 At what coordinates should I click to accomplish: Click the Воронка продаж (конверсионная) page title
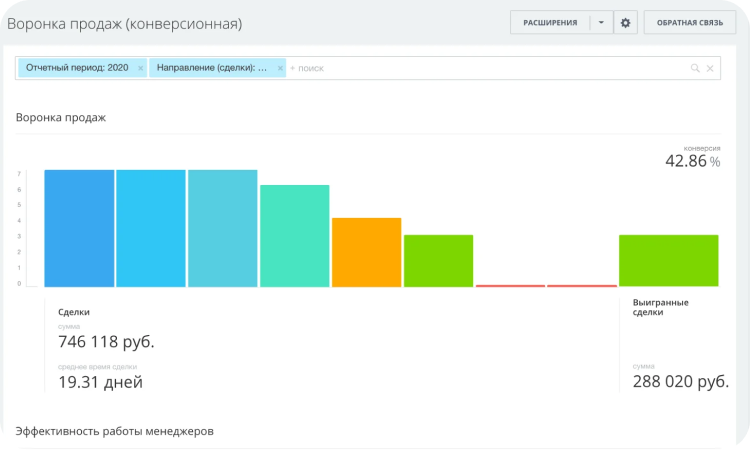click(124, 24)
